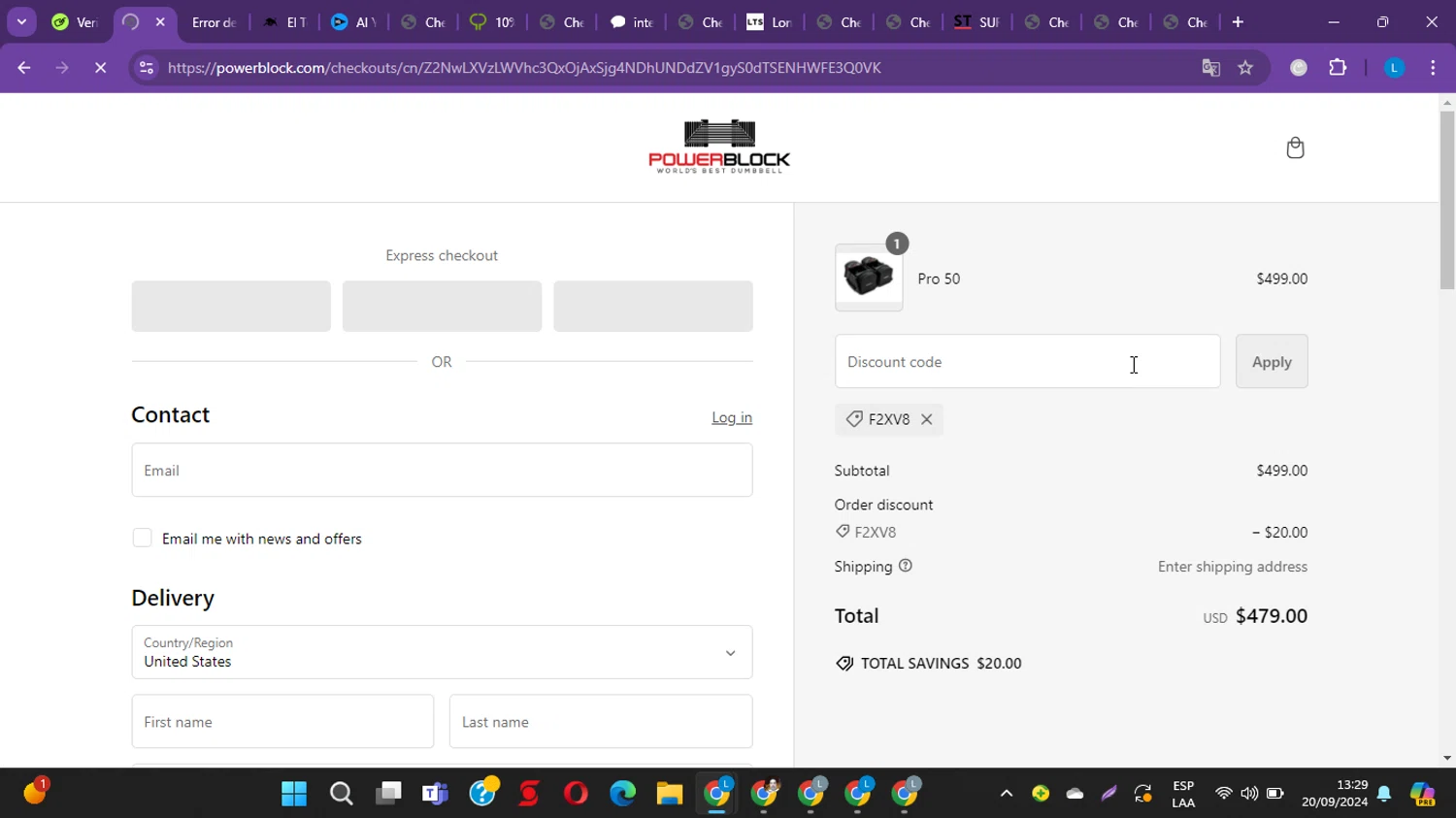Viewport: 1456px width, 818px height.
Task: Click 'Enter shipping address' text
Action: click(x=1232, y=567)
